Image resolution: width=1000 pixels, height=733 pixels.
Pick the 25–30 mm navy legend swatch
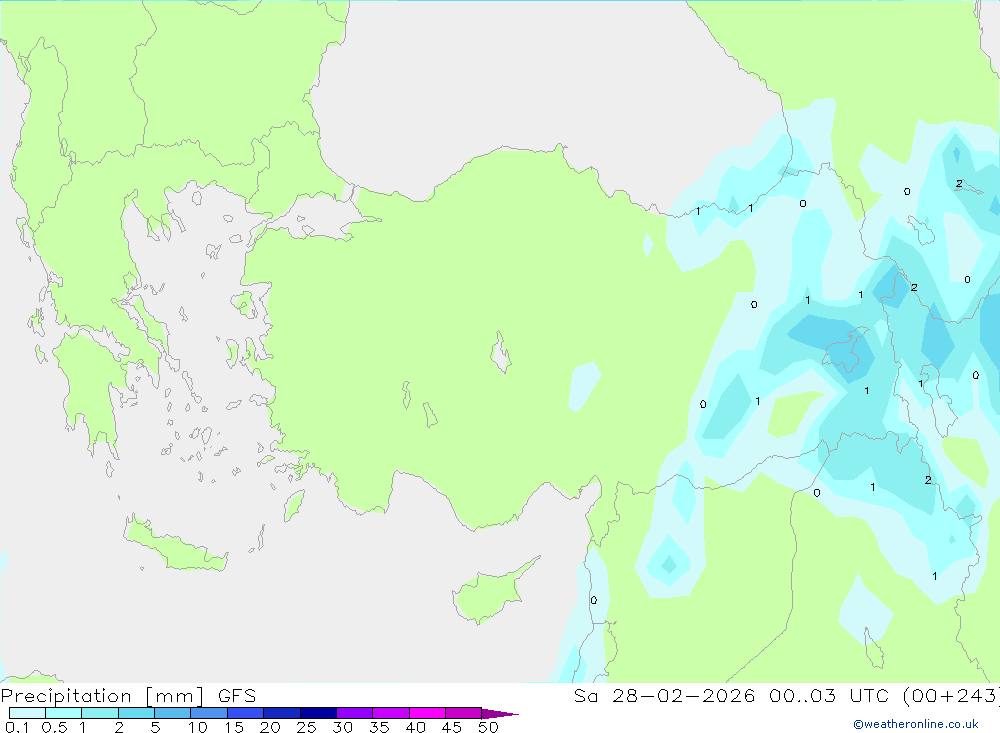click(x=318, y=713)
